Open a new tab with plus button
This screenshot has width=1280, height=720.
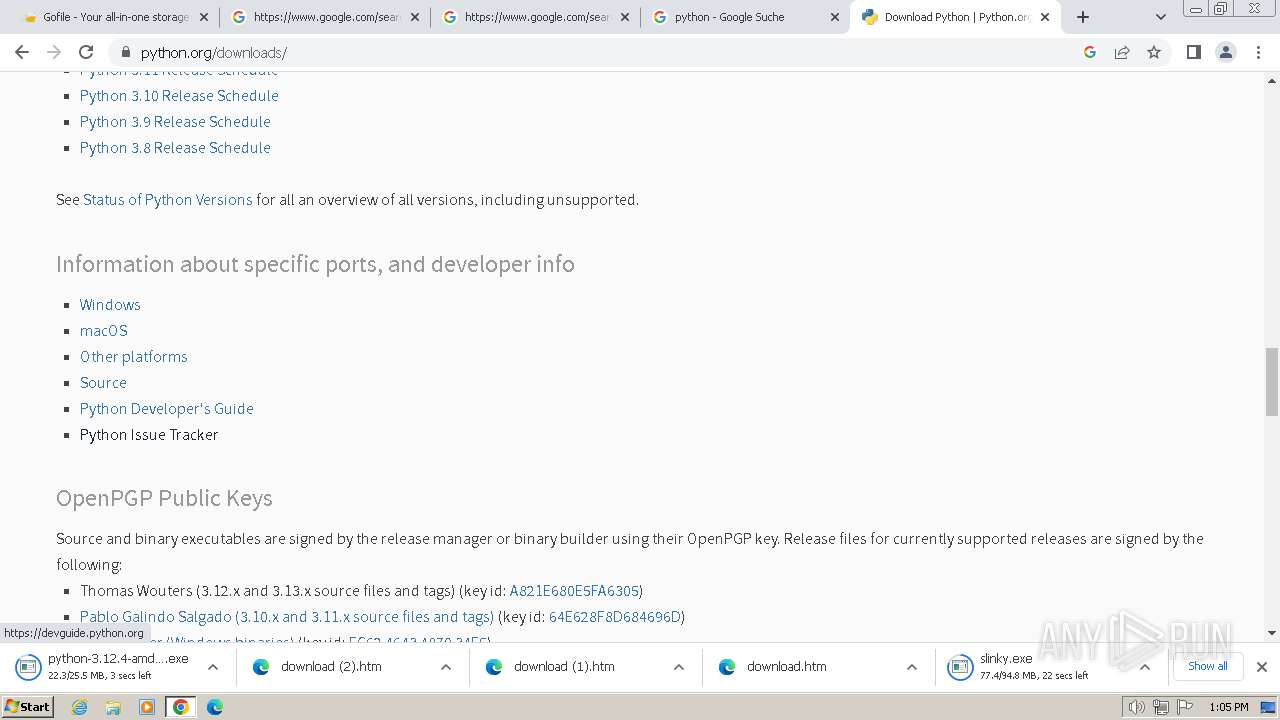pyautogui.click(x=1083, y=17)
